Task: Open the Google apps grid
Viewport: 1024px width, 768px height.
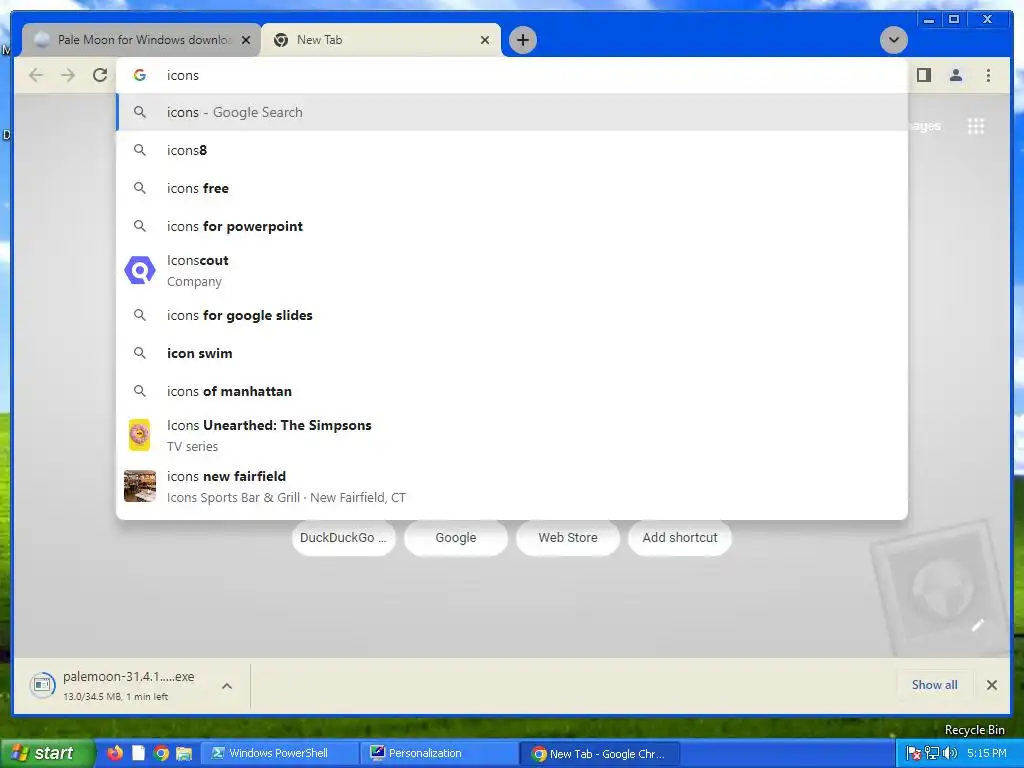Action: (976, 126)
